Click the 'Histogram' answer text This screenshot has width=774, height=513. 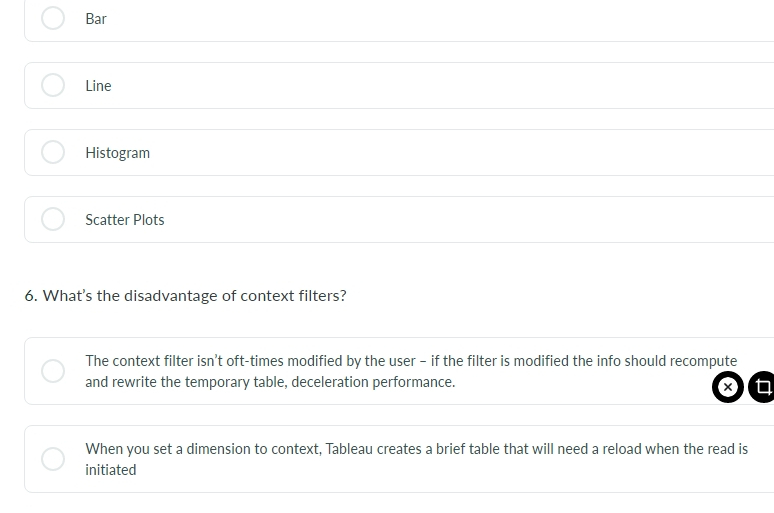pyautogui.click(x=117, y=153)
